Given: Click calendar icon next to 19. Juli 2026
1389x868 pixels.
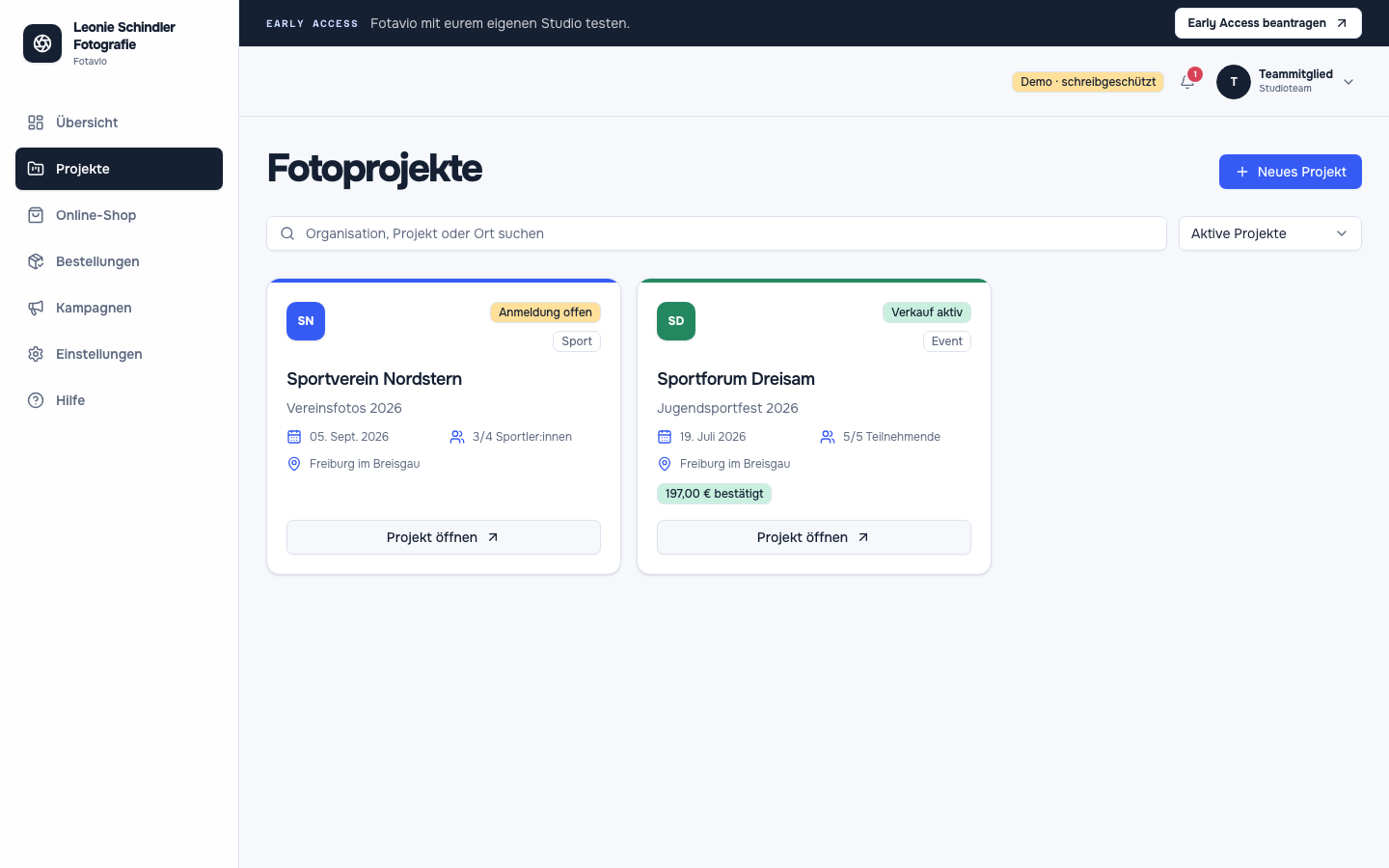Looking at the screenshot, I should [665, 437].
